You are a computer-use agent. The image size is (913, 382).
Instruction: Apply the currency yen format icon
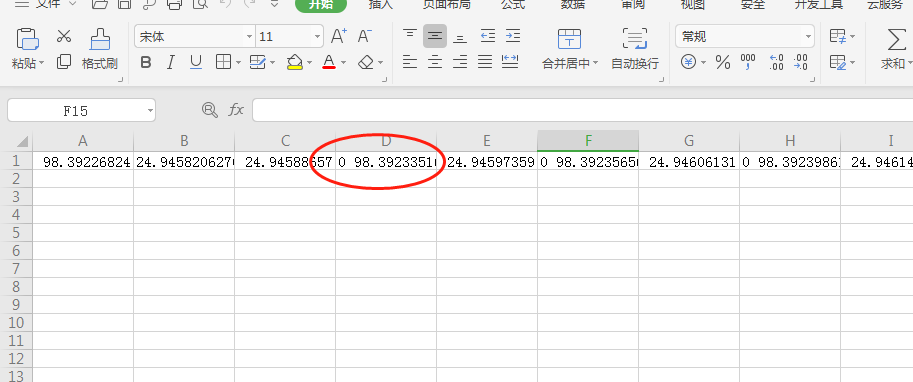(689, 62)
